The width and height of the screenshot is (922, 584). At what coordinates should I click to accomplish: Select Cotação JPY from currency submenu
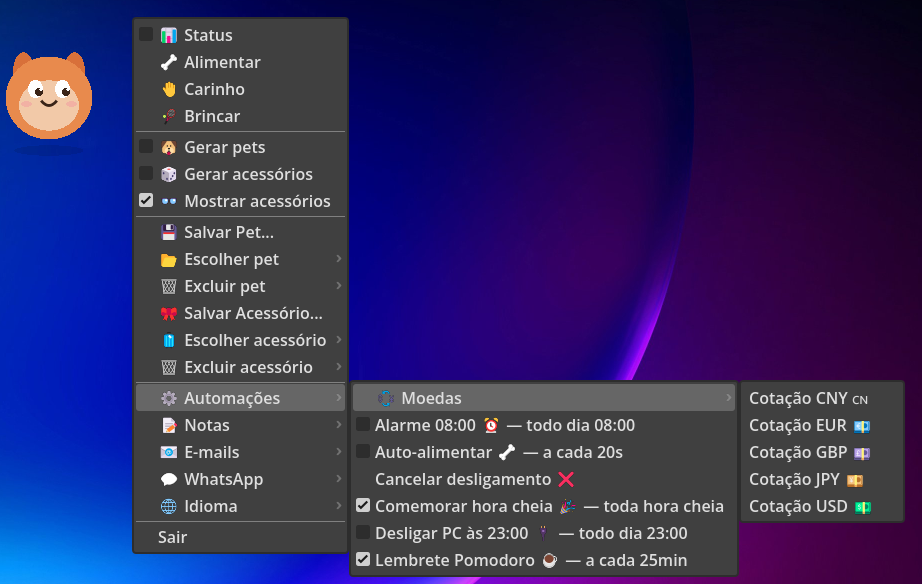(822, 479)
